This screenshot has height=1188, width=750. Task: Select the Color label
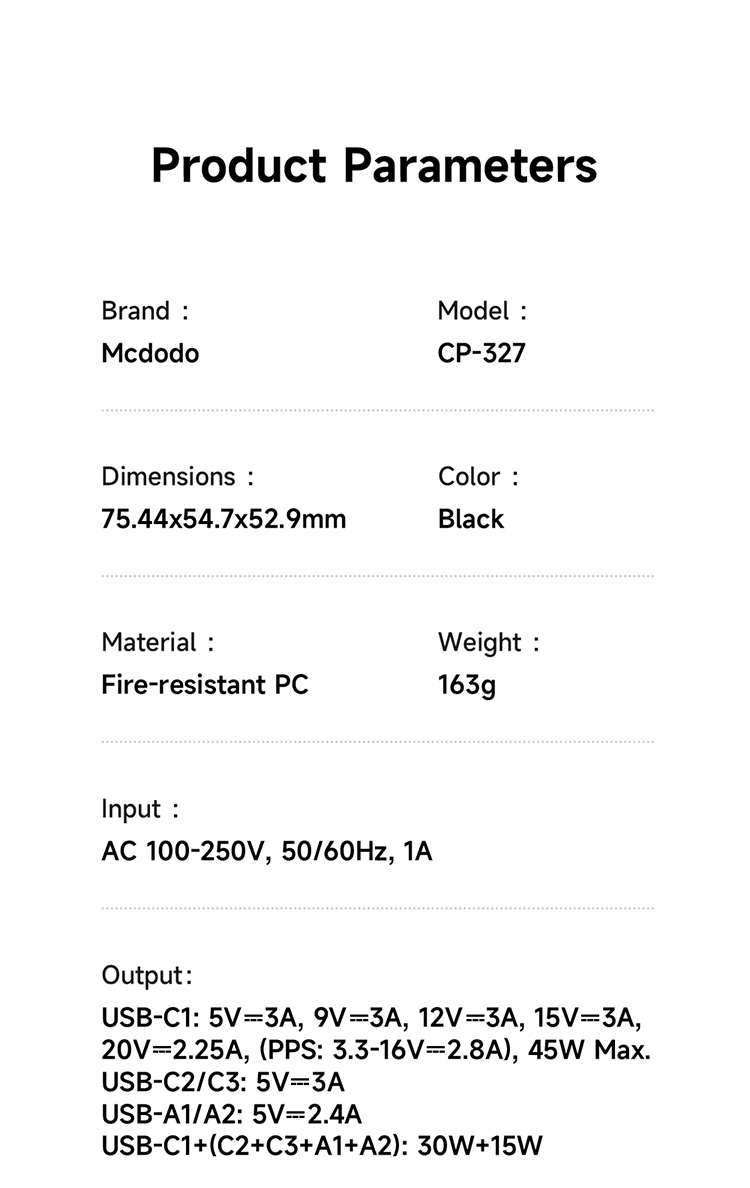(x=478, y=477)
